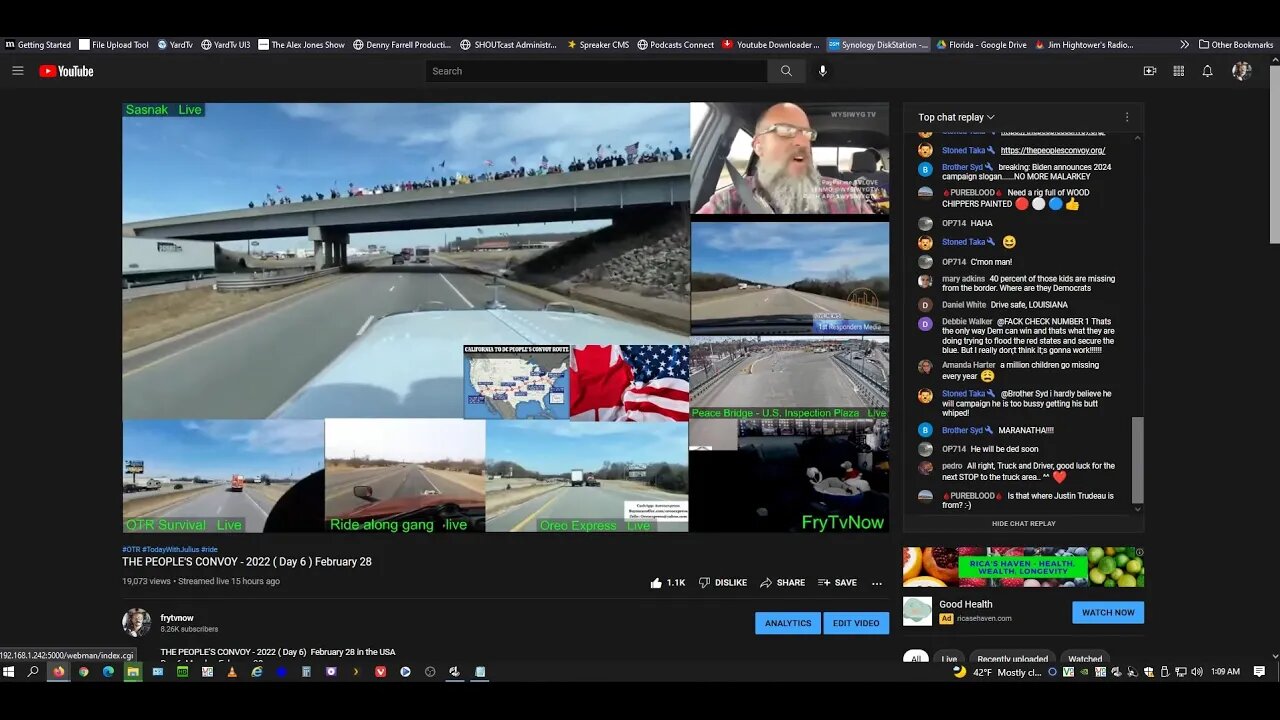Click WATCH NOW on the ad
The height and width of the screenshot is (720, 1280).
(x=1108, y=612)
